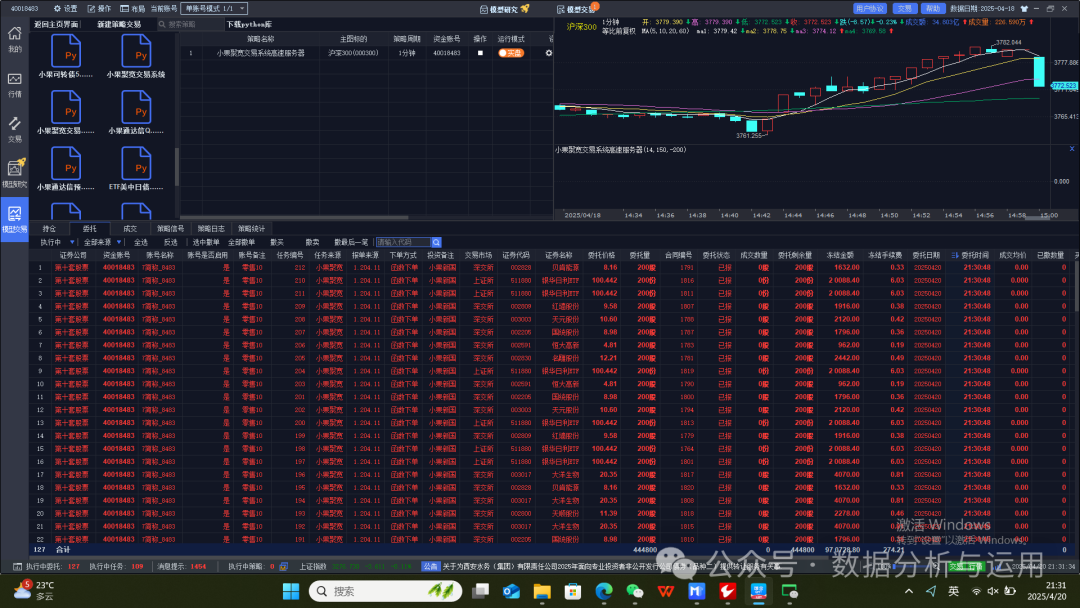
Task: Click the 帮助 button
Action: pyautogui.click(x=933, y=9)
